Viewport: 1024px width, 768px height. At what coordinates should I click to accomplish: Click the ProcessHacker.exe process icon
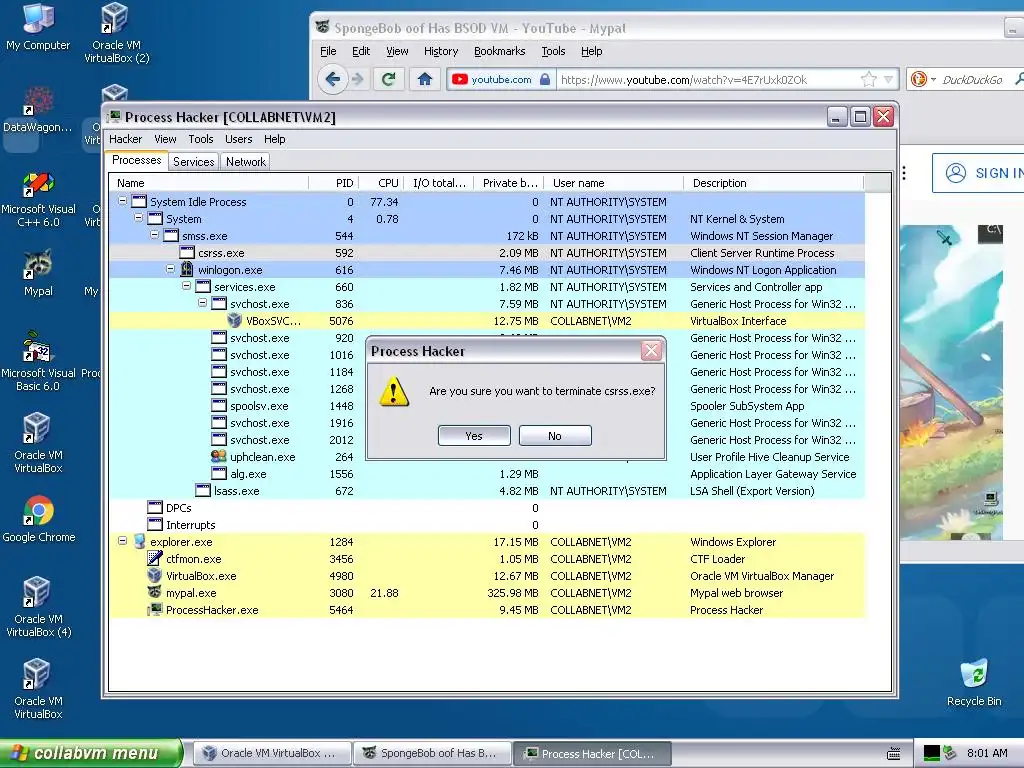point(155,609)
